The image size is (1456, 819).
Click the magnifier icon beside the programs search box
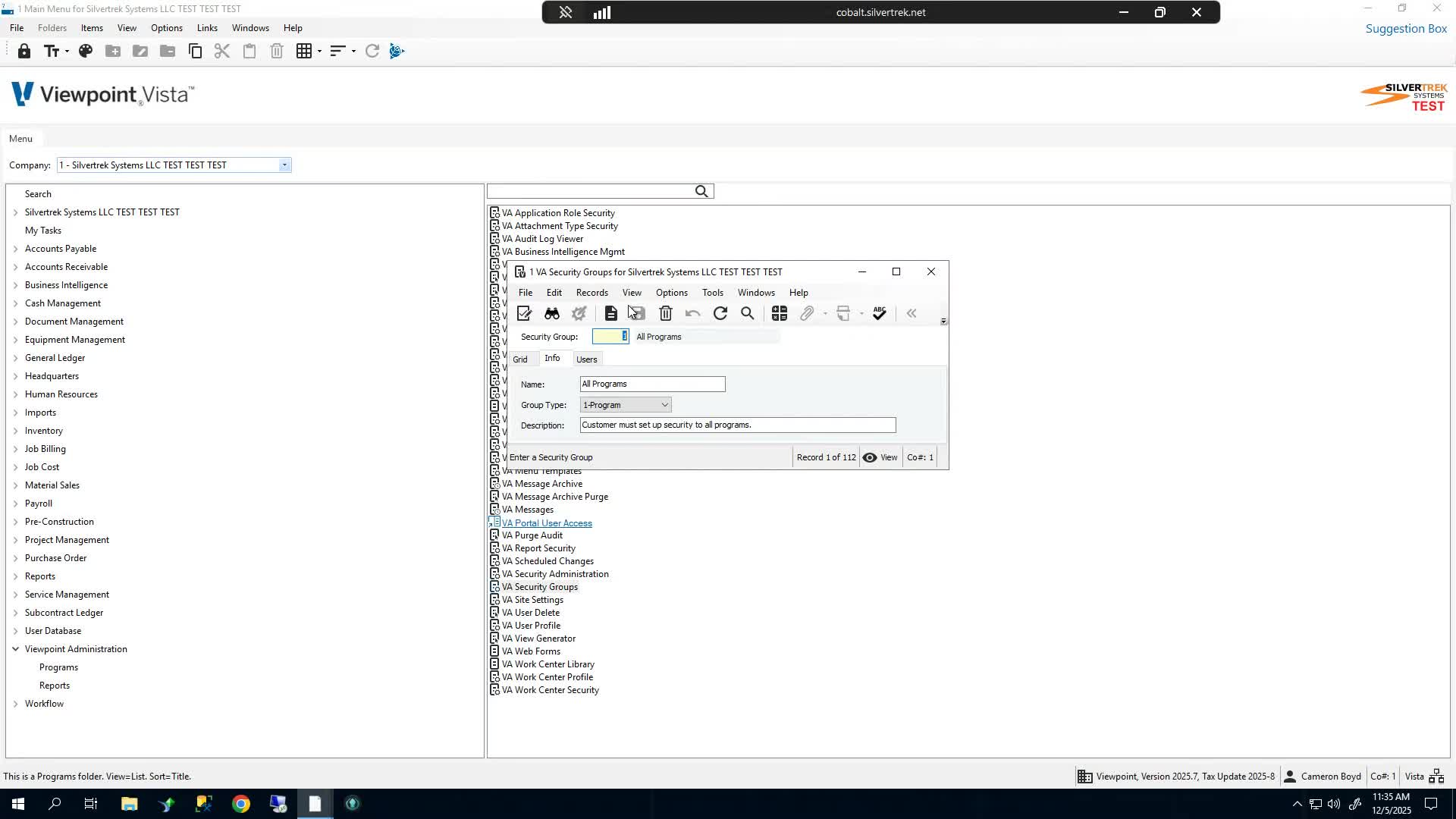click(702, 192)
